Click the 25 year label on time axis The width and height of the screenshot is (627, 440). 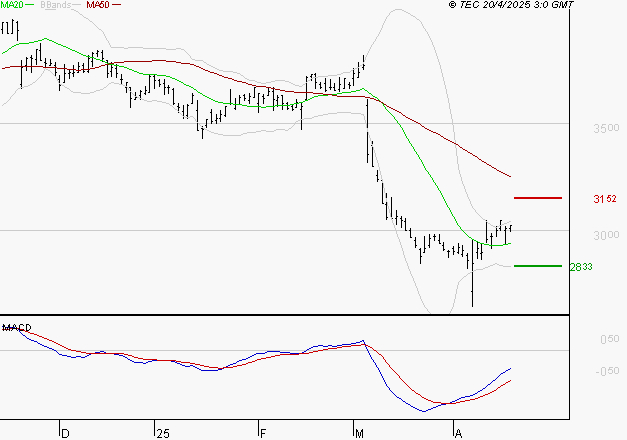[x=163, y=433]
